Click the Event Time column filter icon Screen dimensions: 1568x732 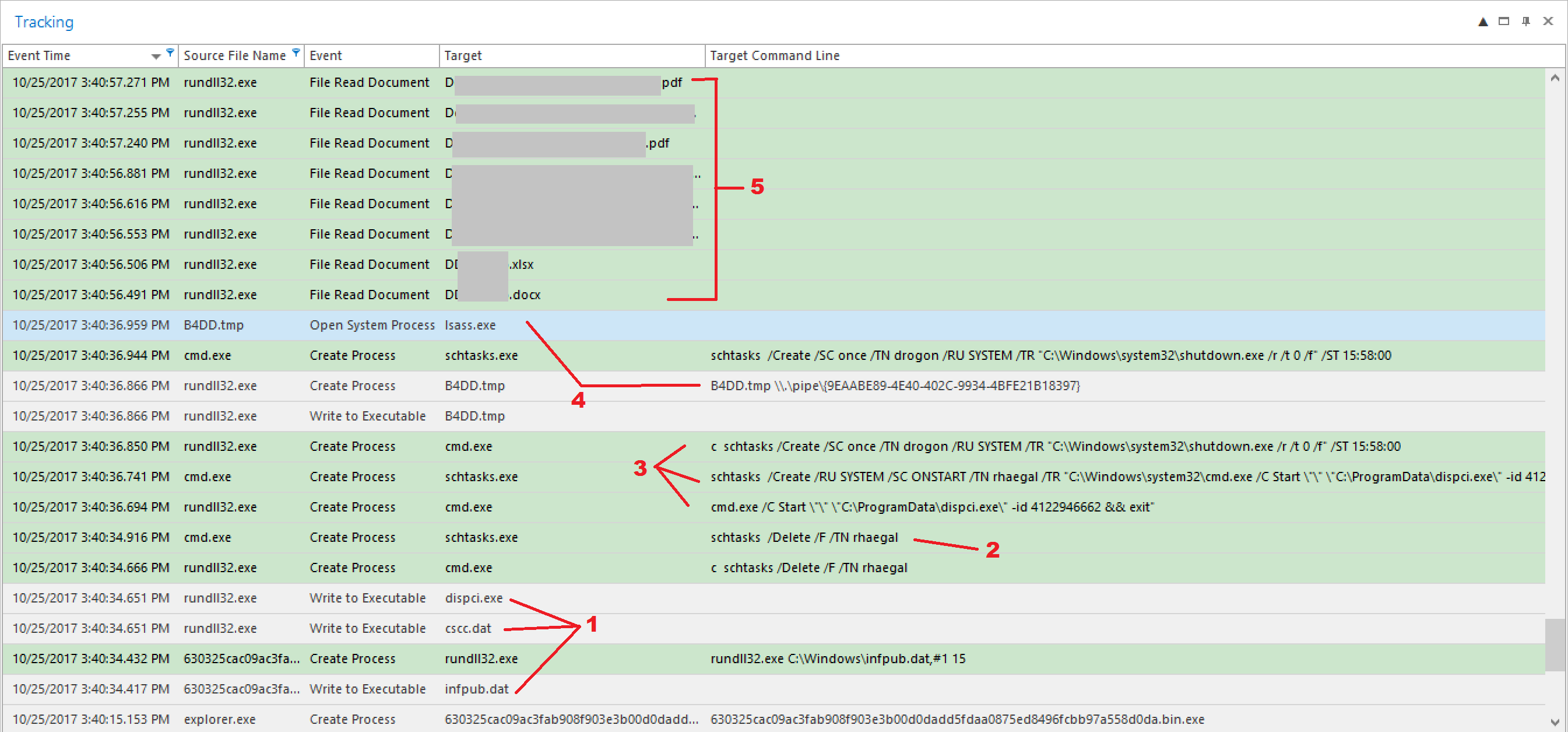(x=170, y=52)
